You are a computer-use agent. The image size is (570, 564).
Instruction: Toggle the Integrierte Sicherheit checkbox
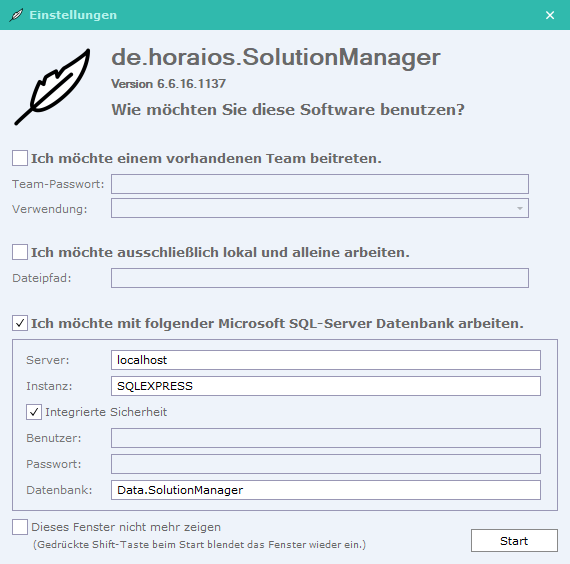tap(34, 412)
